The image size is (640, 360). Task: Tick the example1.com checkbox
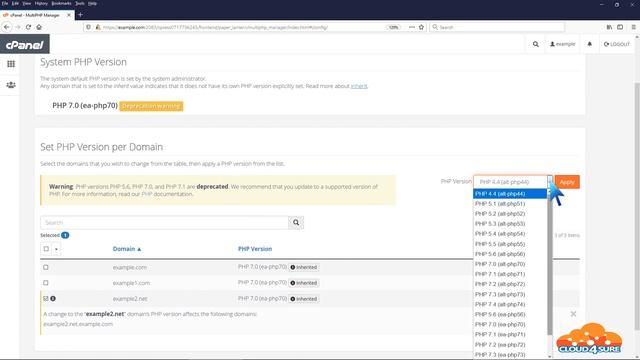[46, 283]
